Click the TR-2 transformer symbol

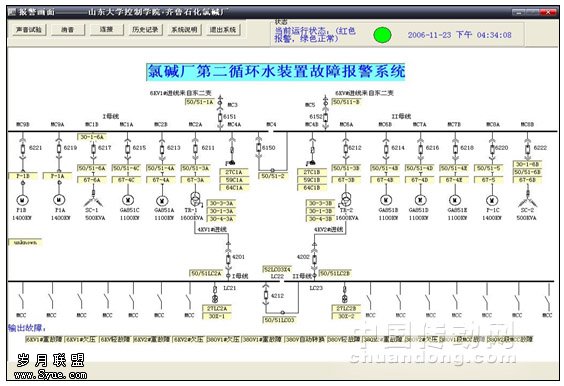click(x=346, y=199)
